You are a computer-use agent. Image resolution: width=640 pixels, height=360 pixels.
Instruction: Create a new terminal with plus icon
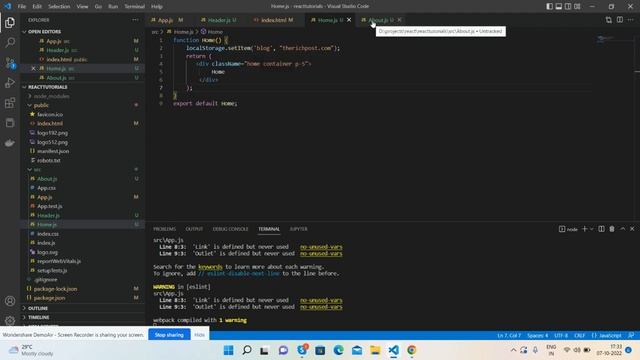pos(584,229)
